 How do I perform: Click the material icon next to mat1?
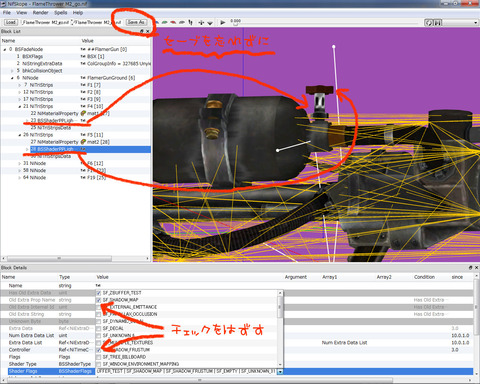[83, 113]
